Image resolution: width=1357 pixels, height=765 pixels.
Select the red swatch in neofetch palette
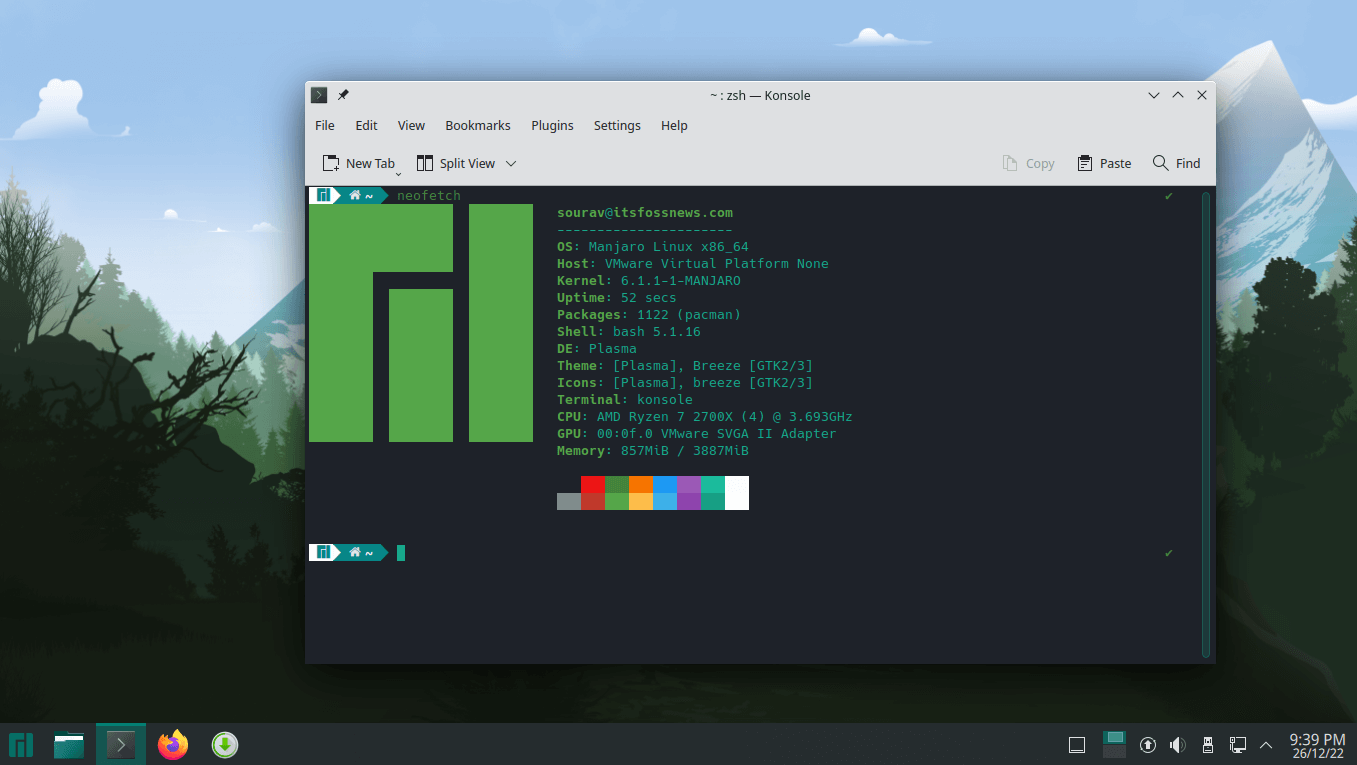592,493
